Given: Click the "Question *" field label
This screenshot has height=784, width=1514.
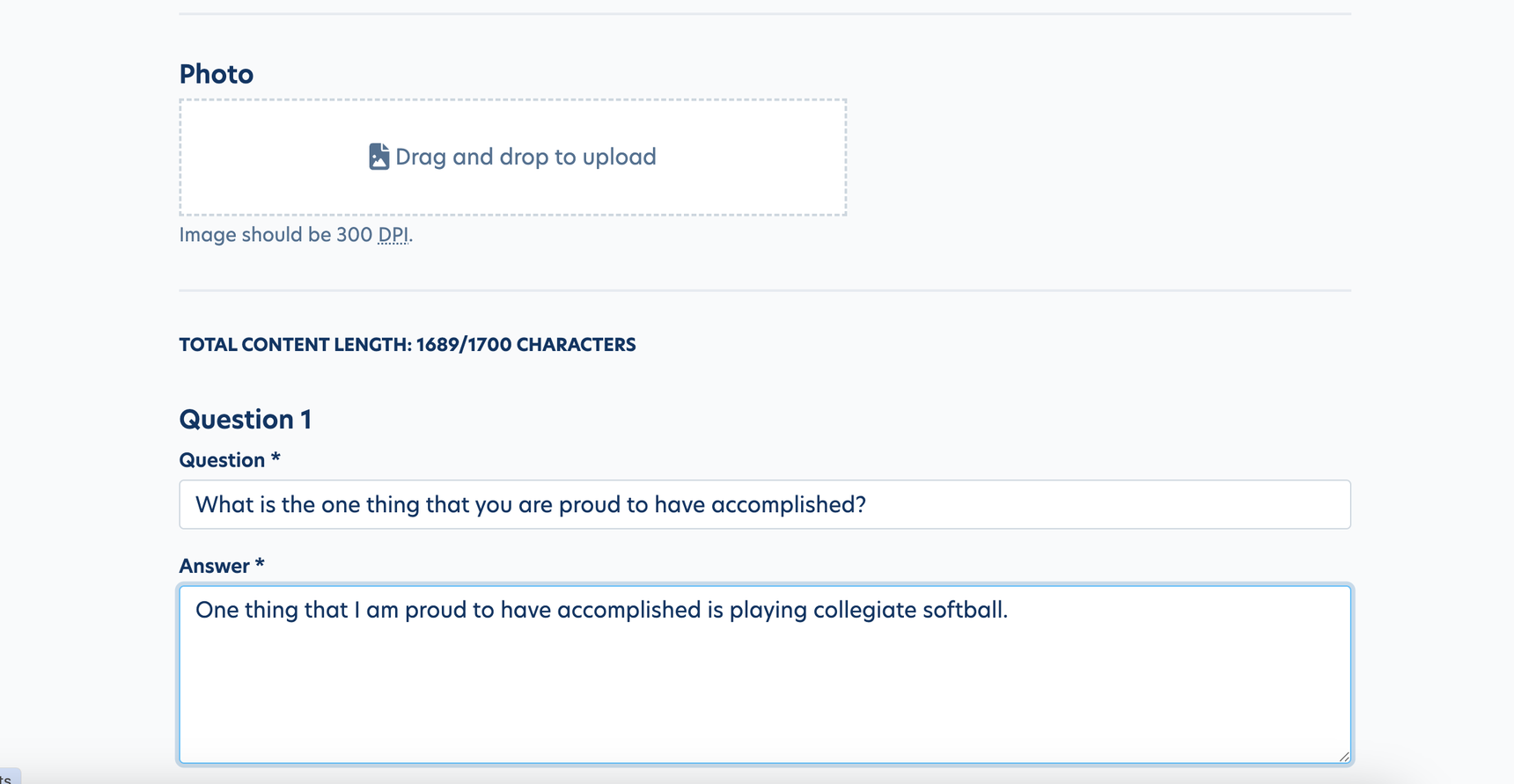Looking at the screenshot, I should 230,460.
